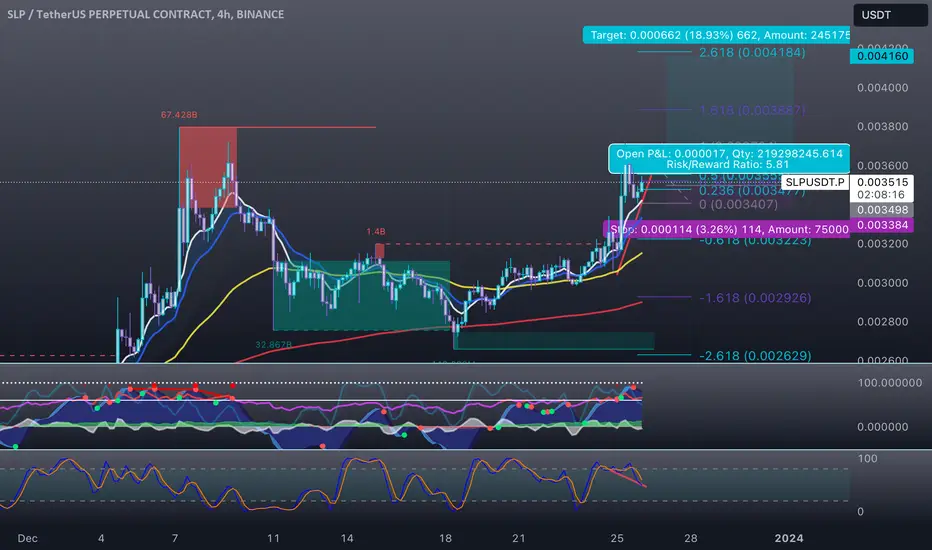Click date 25 on the time axis
The width and height of the screenshot is (932, 550).
point(617,538)
